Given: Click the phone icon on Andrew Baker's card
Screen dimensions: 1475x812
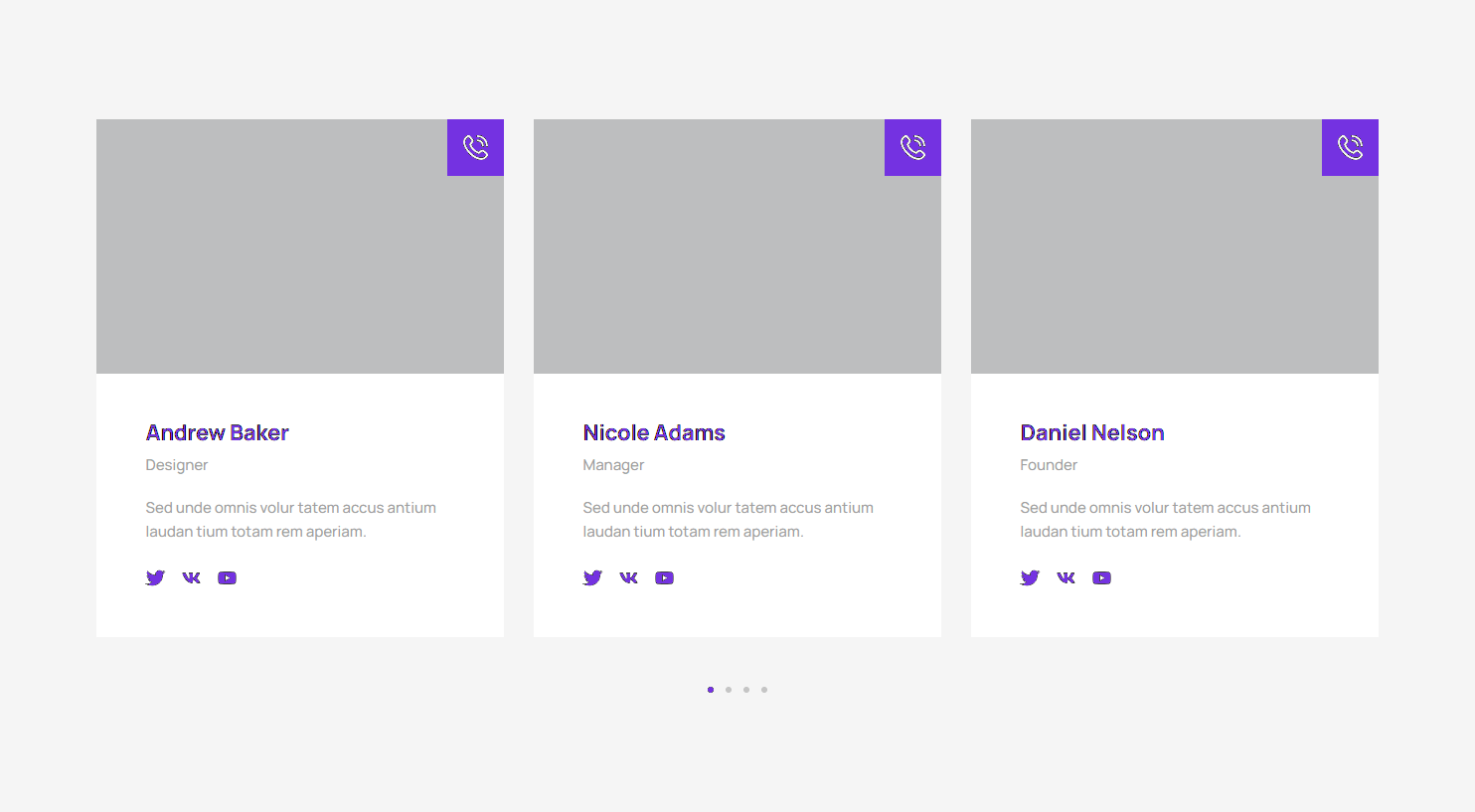Looking at the screenshot, I should (475, 147).
